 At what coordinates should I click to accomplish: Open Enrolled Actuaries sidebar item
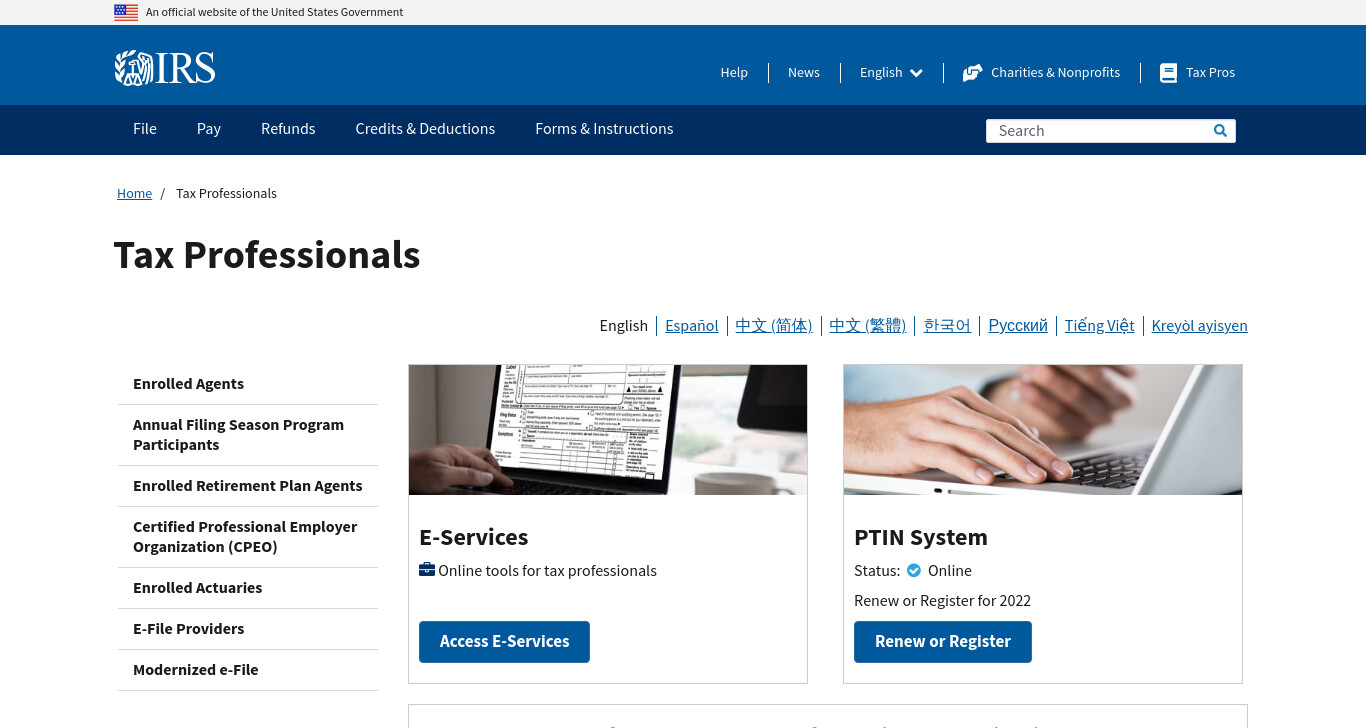(x=248, y=588)
